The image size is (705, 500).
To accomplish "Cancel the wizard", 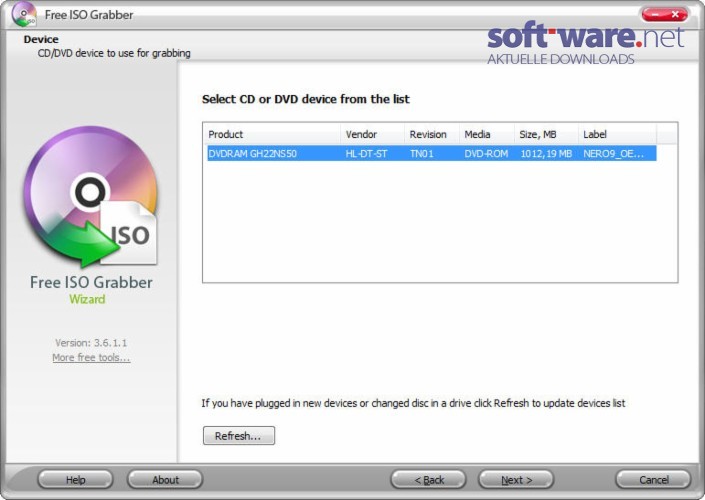I will 653,480.
